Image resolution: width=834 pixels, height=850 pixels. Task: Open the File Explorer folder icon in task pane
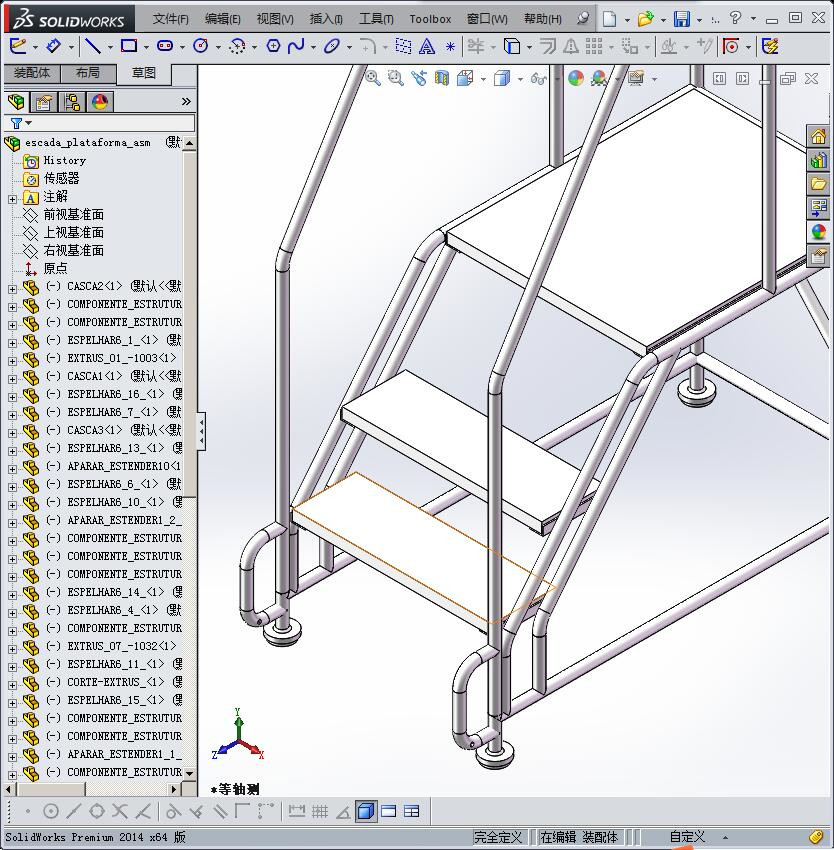click(x=818, y=184)
